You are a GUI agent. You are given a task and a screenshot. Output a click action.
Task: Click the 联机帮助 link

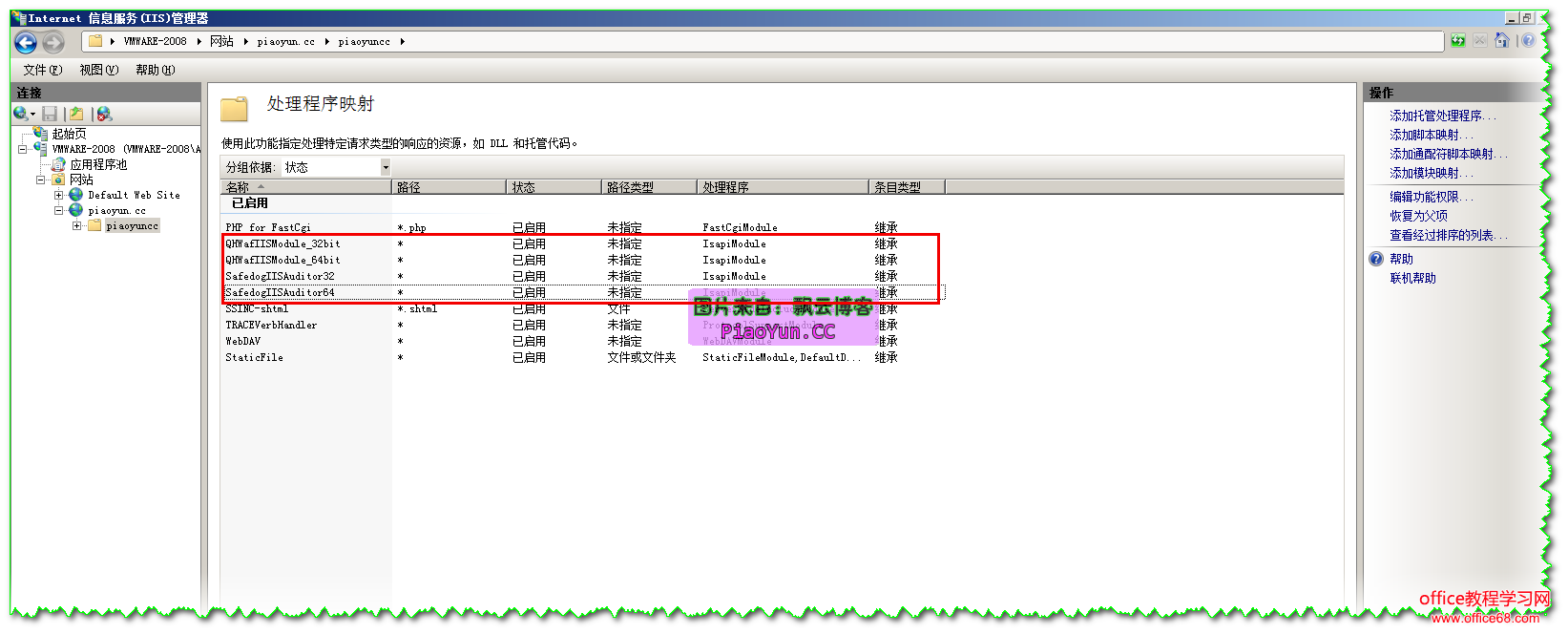1412,278
